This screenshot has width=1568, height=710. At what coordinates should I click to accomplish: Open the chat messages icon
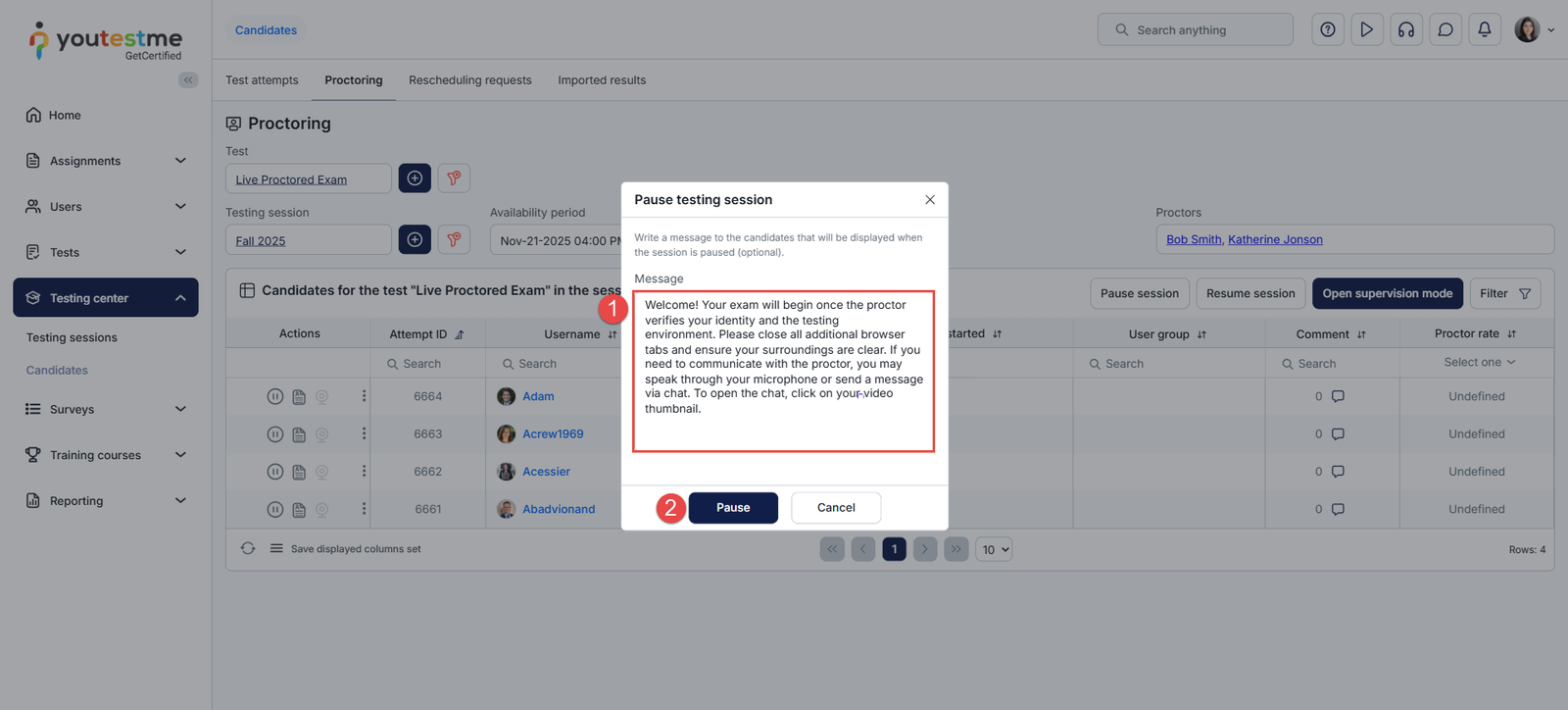pos(1445,30)
